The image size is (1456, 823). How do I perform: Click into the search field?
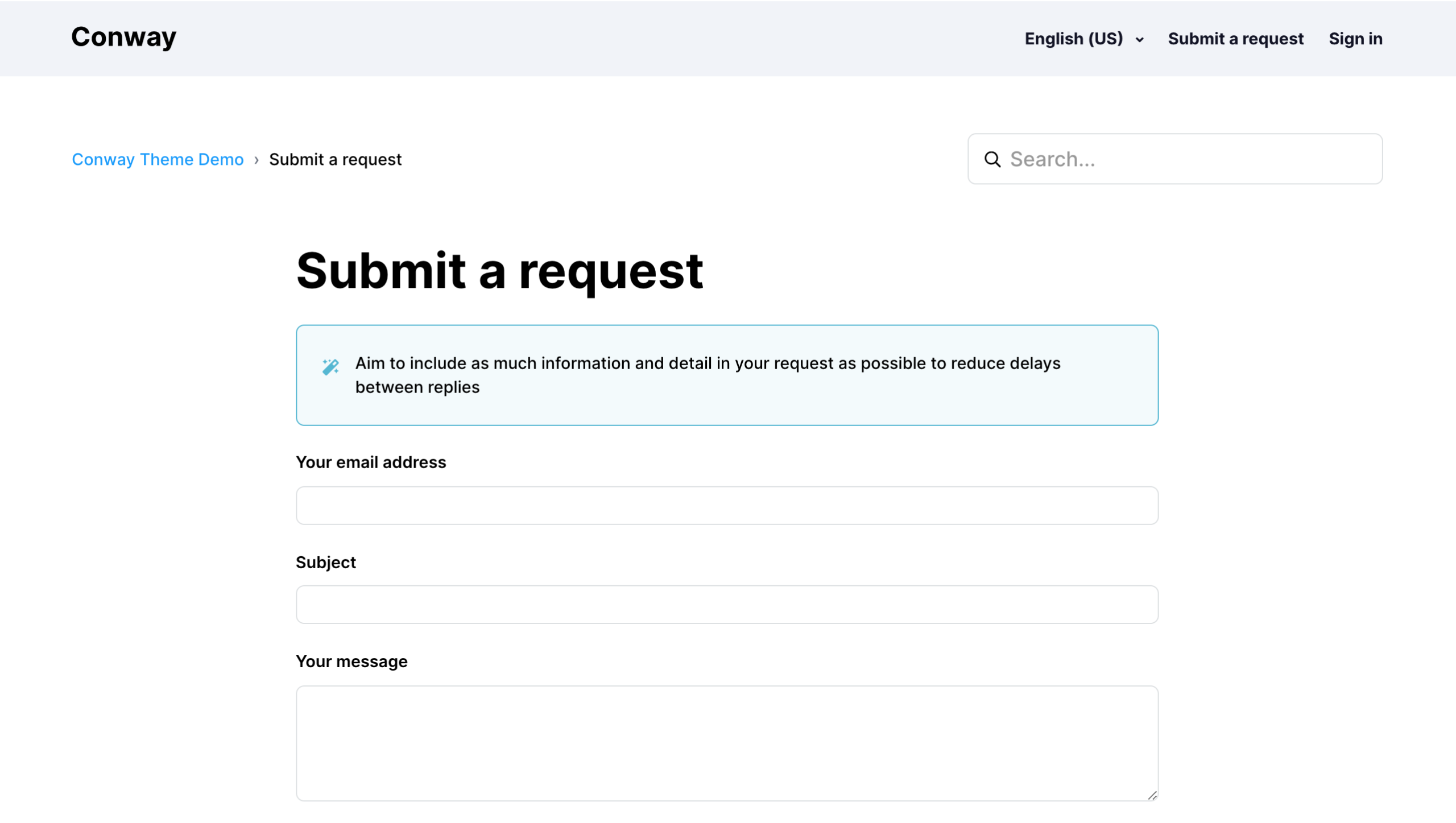[1174, 159]
